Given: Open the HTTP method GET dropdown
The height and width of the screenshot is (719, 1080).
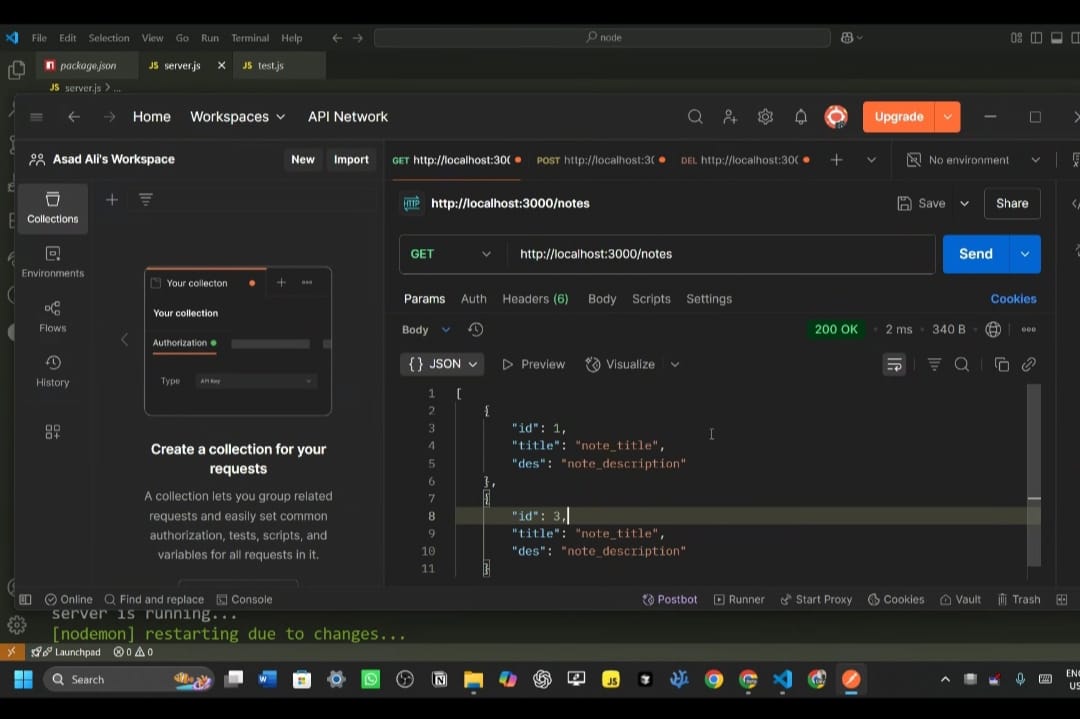Looking at the screenshot, I should coord(450,254).
